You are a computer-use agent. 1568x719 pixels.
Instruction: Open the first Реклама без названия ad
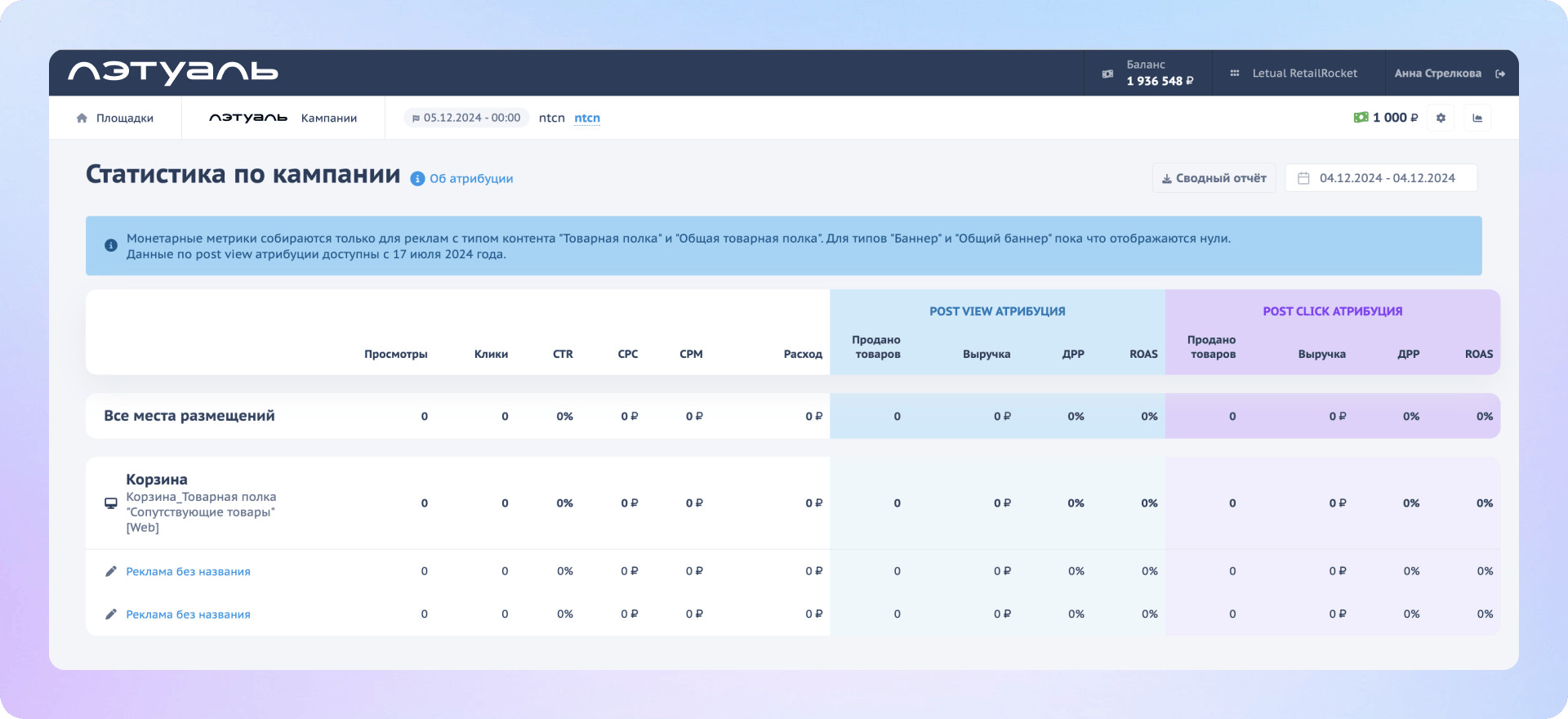coord(188,571)
